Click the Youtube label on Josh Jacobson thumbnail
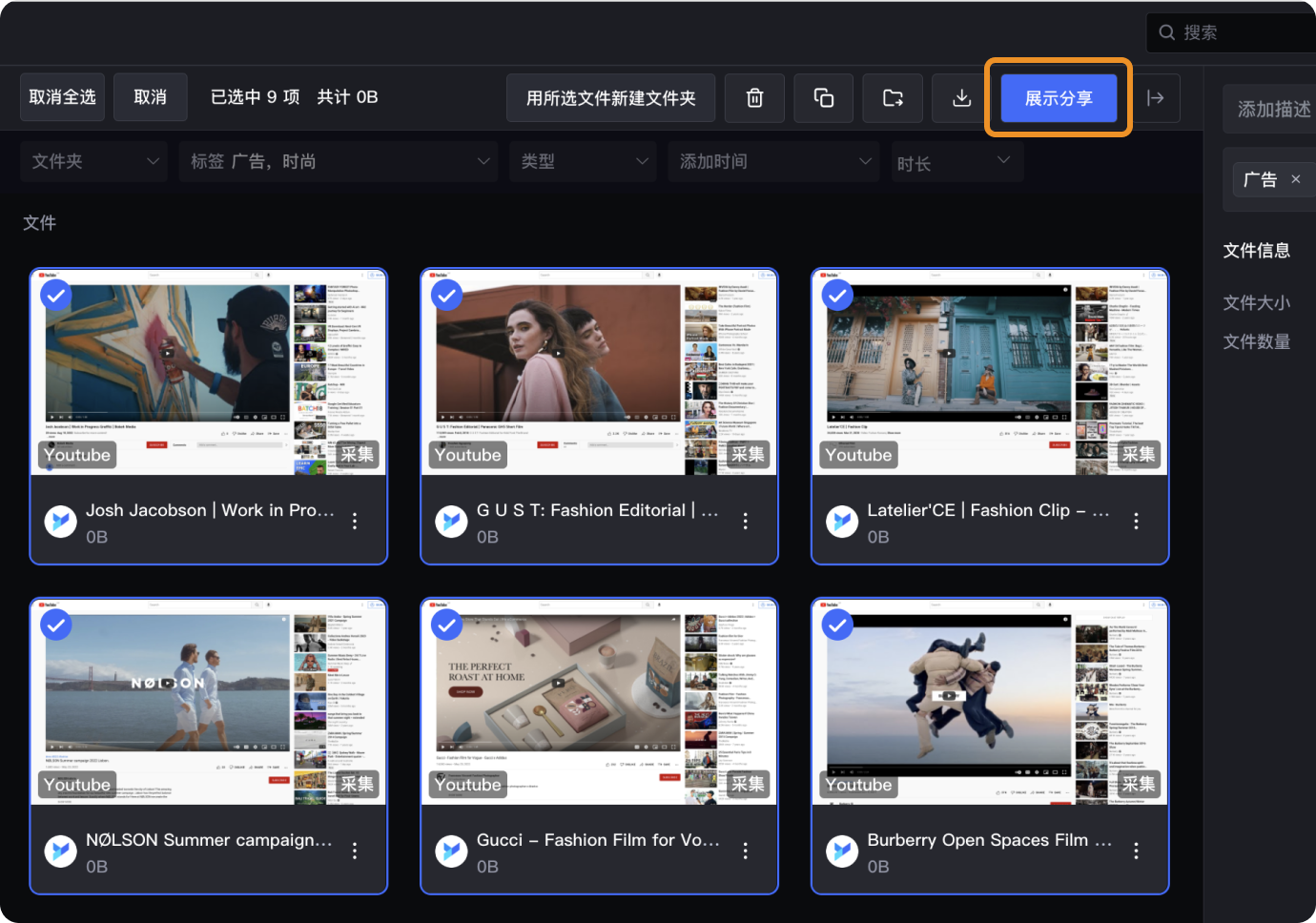This screenshot has height=923, width=1316. 77,455
